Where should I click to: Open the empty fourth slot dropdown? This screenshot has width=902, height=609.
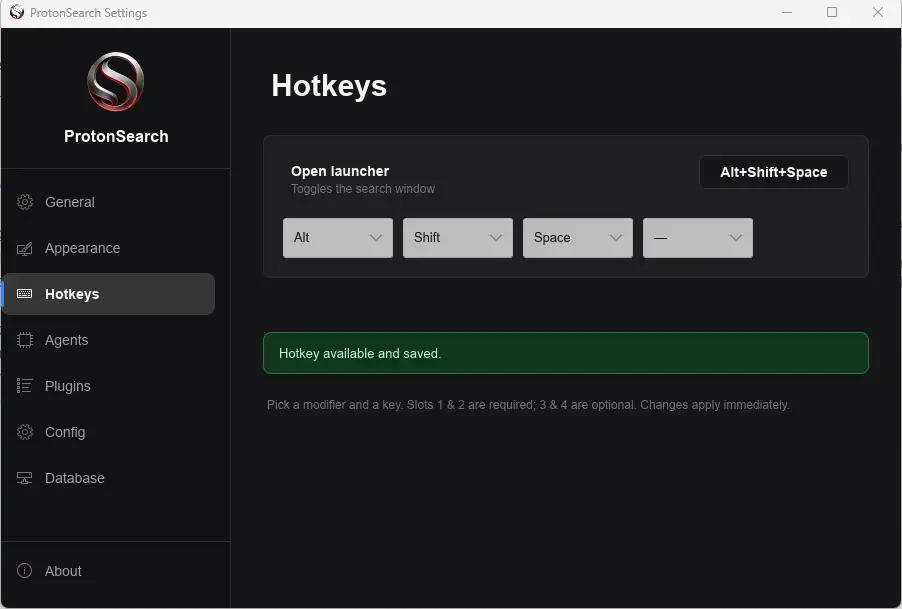(698, 238)
